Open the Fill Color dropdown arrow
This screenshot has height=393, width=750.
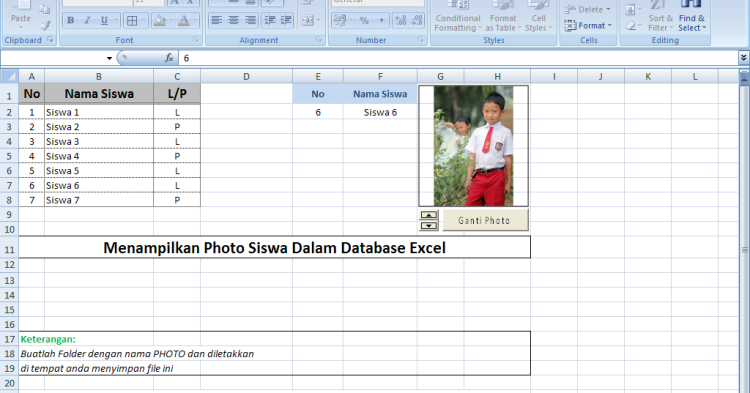pos(171,21)
